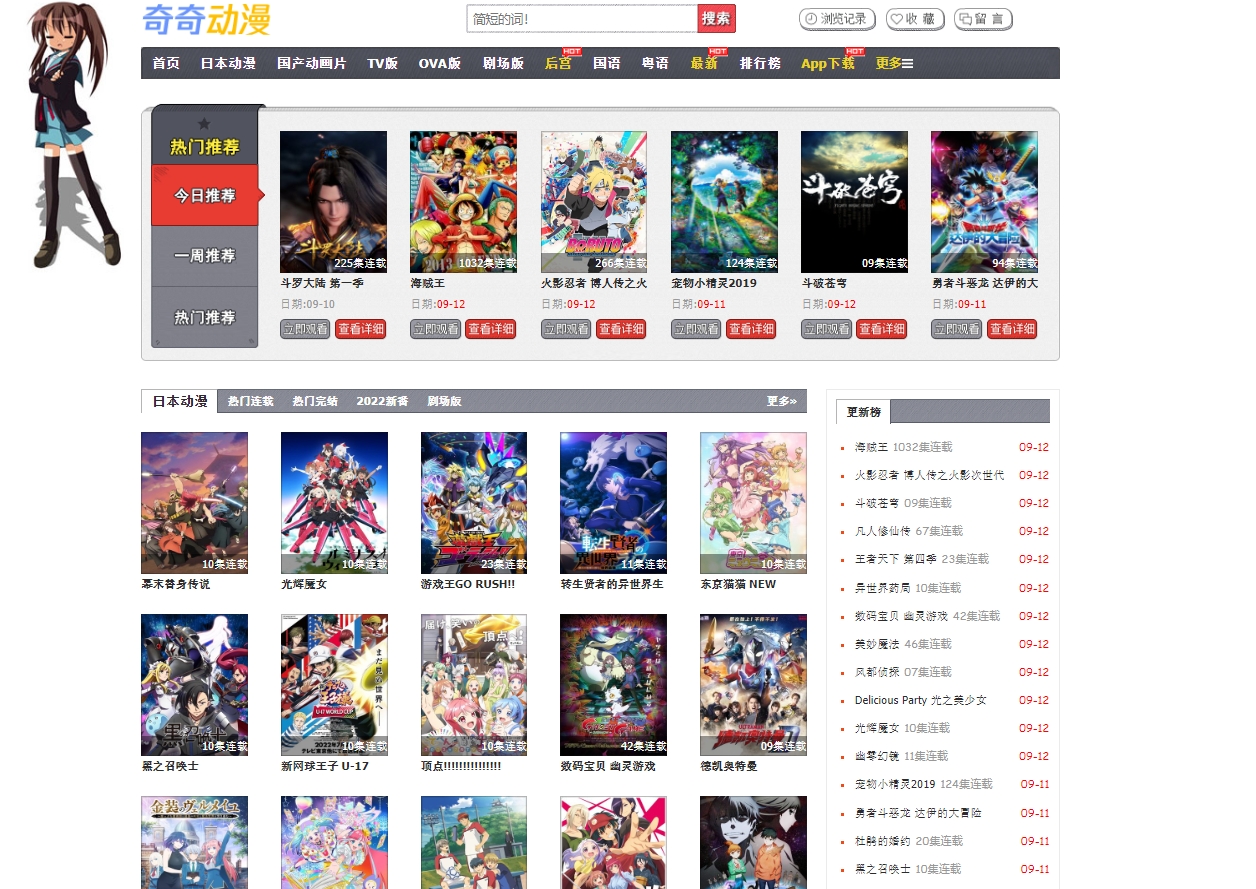
Task: Select 国语 navigation item
Action: coord(607,63)
